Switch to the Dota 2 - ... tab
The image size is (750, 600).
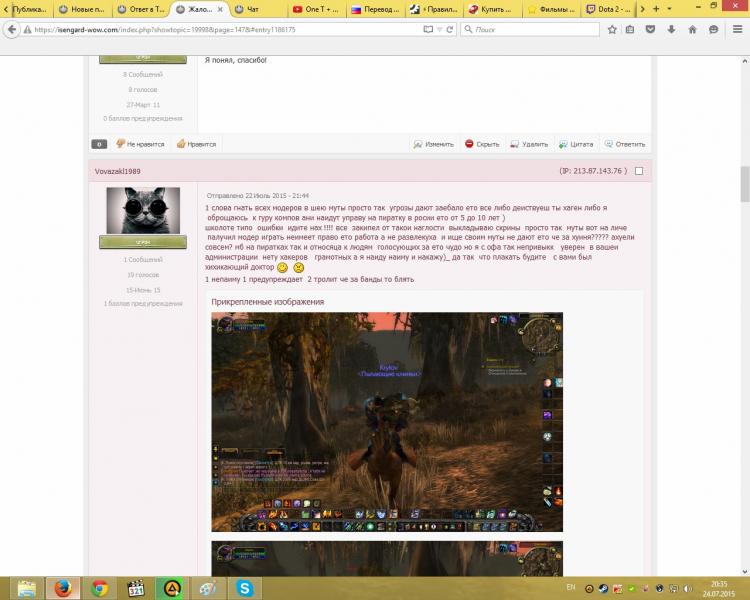tap(610, 9)
